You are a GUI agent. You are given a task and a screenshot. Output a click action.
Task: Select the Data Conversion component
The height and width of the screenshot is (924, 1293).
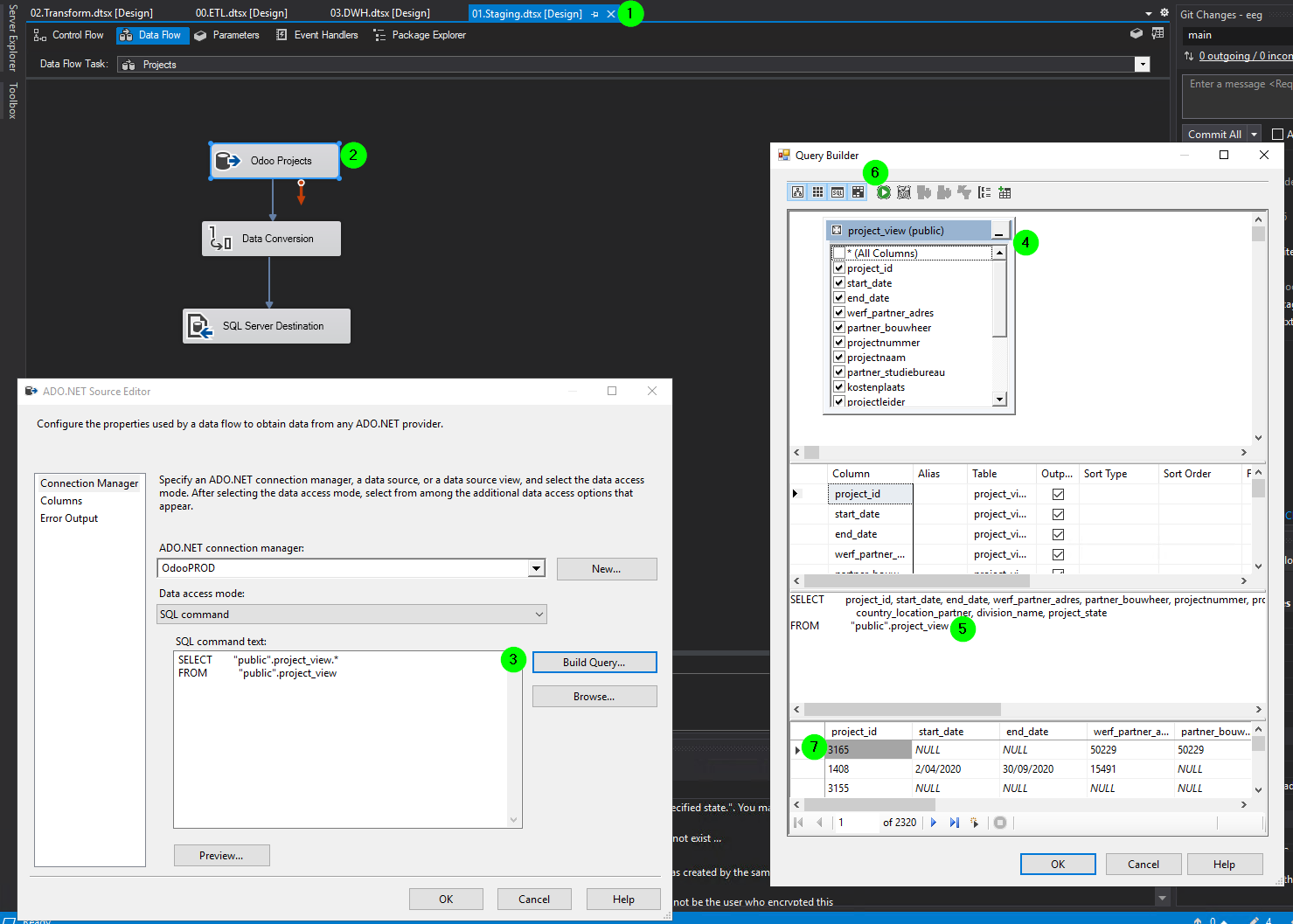[x=271, y=239]
